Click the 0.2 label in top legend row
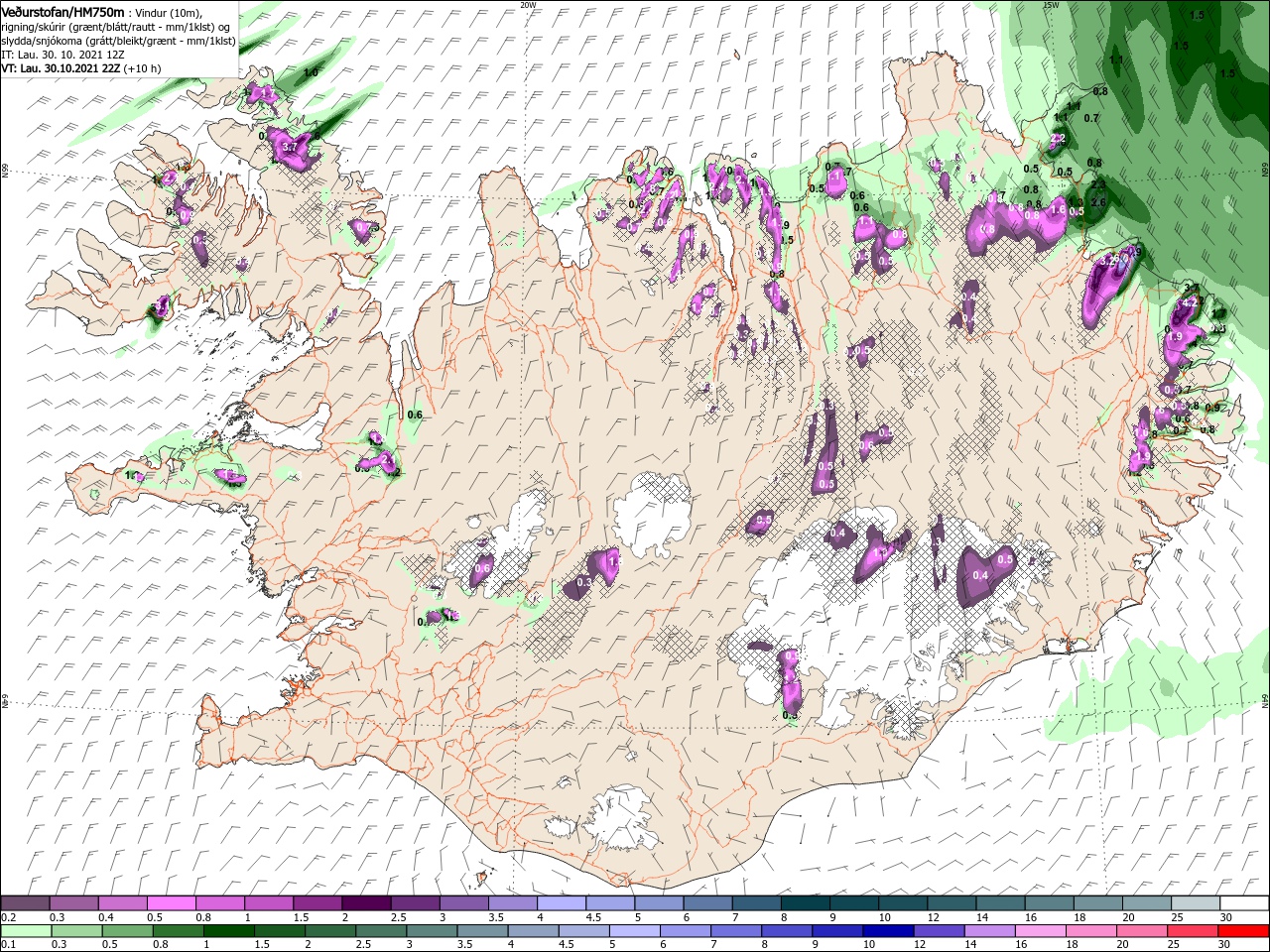 (7, 917)
